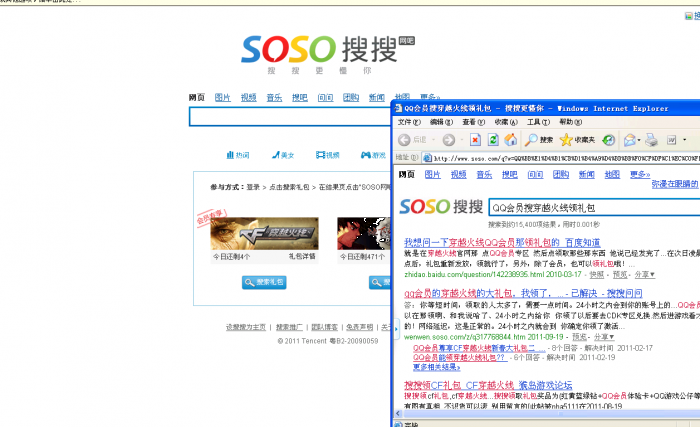Viewport: 700px width, 427px height.
Task: Open 美女 category on SOSO homepage
Action: click(283, 155)
